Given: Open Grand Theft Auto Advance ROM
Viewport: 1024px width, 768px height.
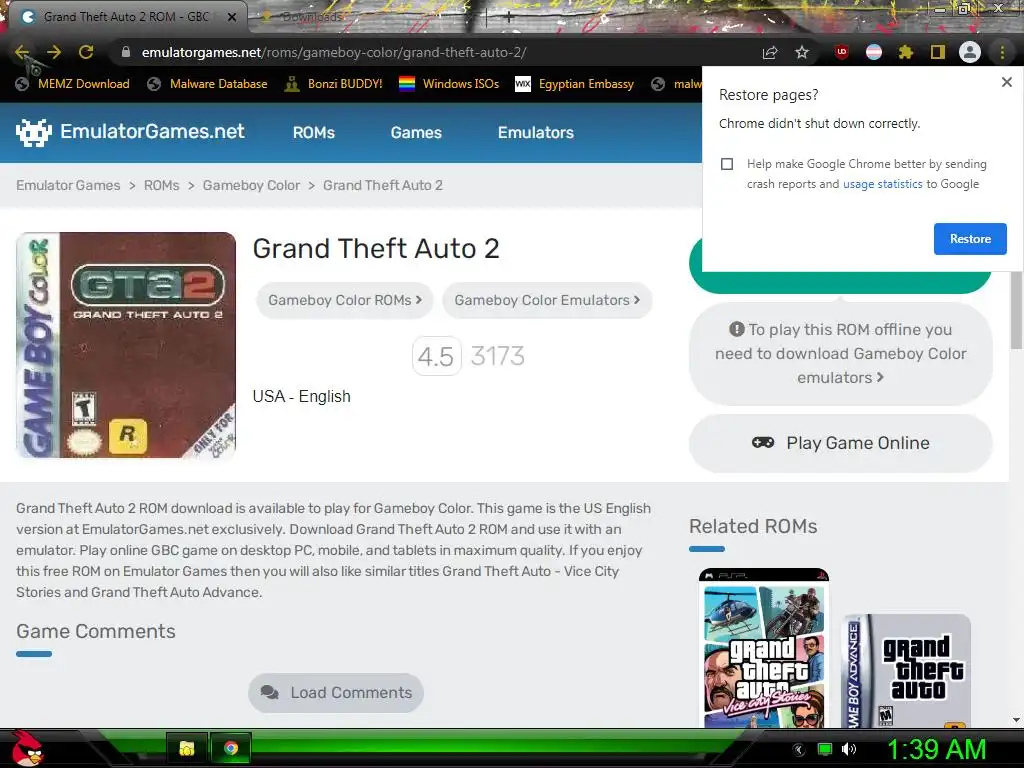Looking at the screenshot, I should (906, 671).
